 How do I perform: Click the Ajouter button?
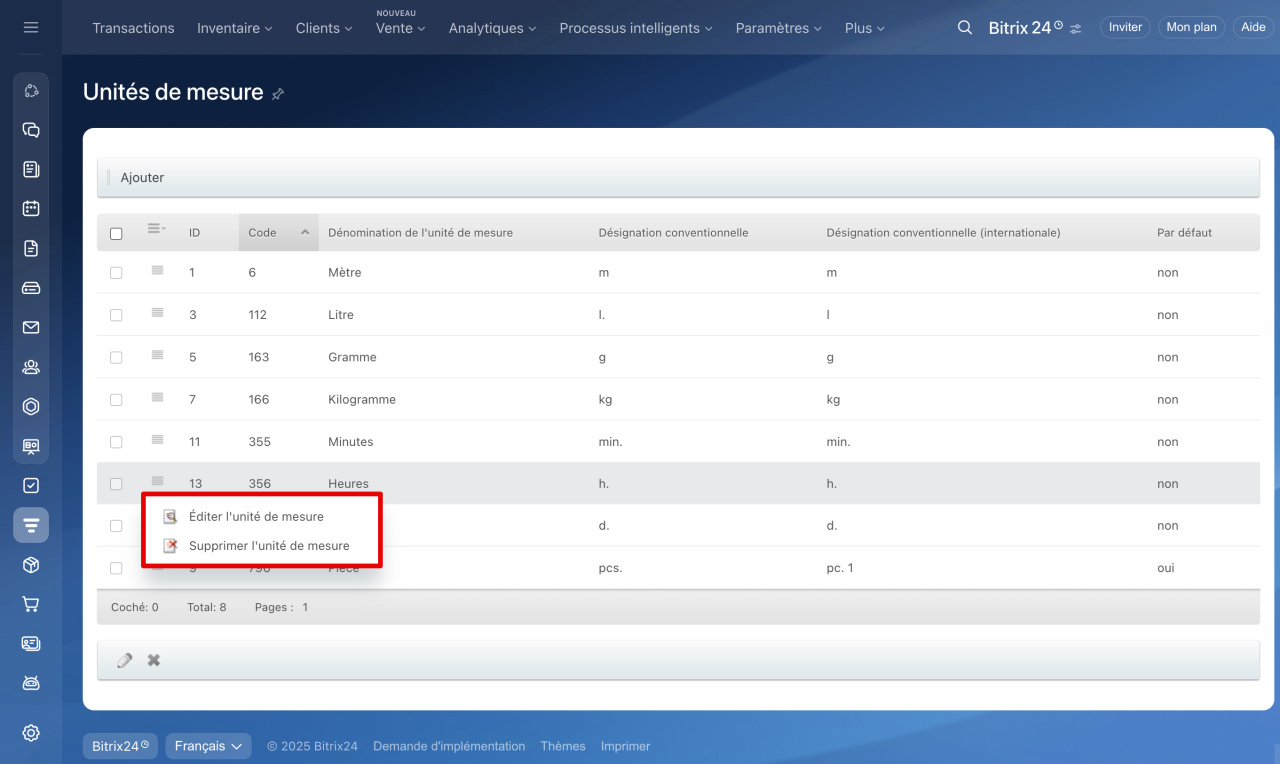142,178
